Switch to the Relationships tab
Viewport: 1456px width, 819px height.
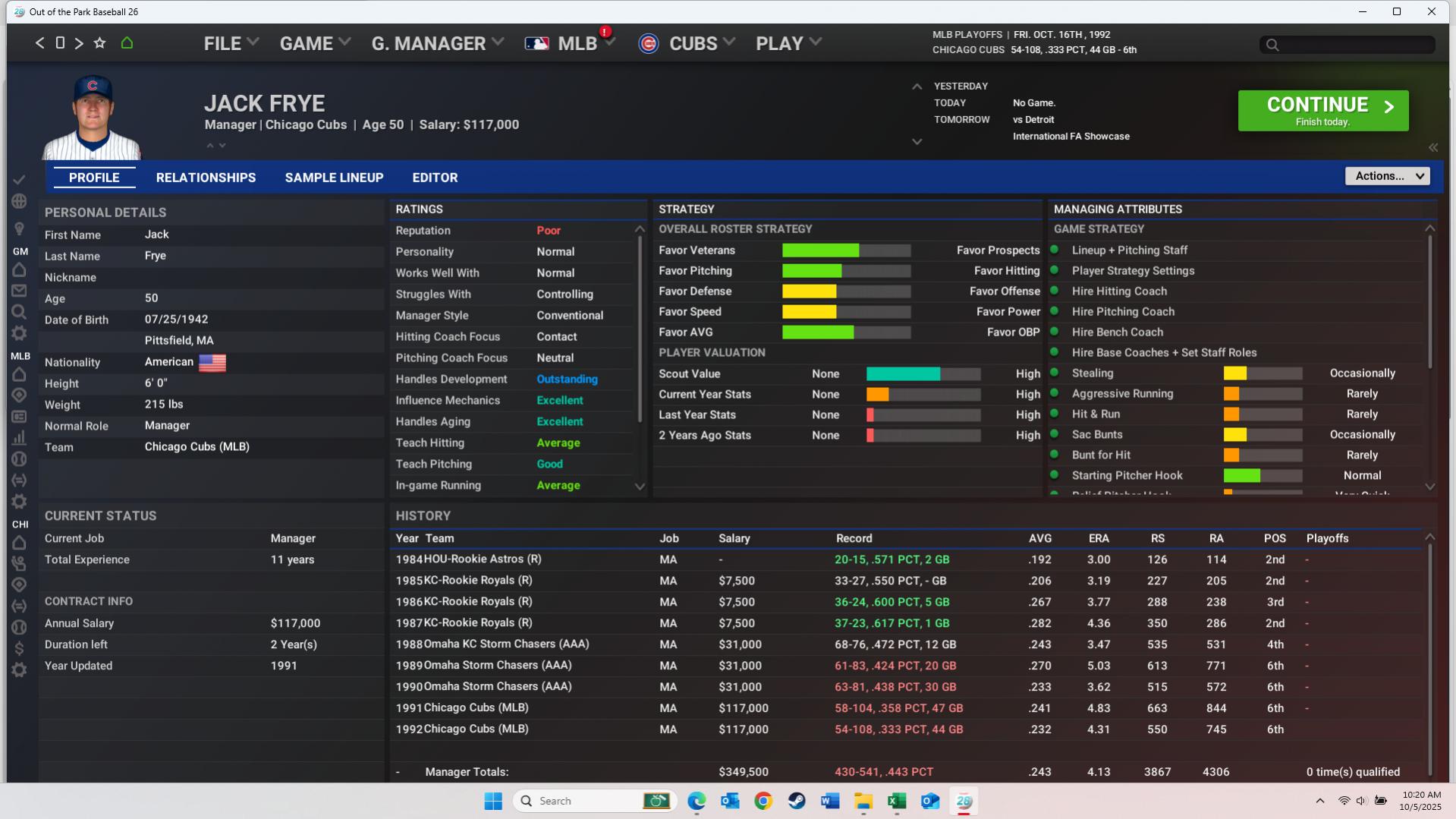click(206, 178)
